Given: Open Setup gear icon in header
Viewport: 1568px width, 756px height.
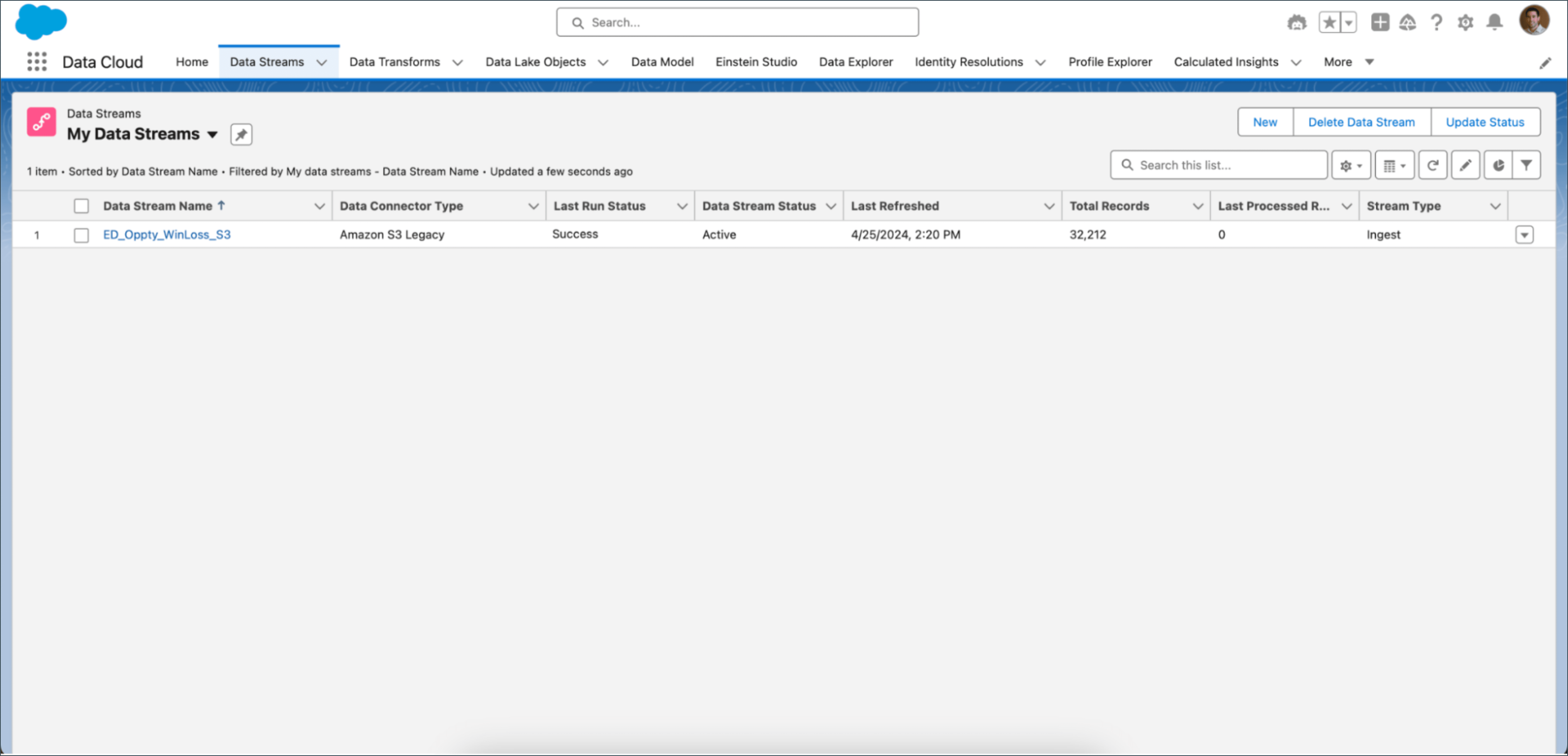Looking at the screenshot, I should [1465, 22].
